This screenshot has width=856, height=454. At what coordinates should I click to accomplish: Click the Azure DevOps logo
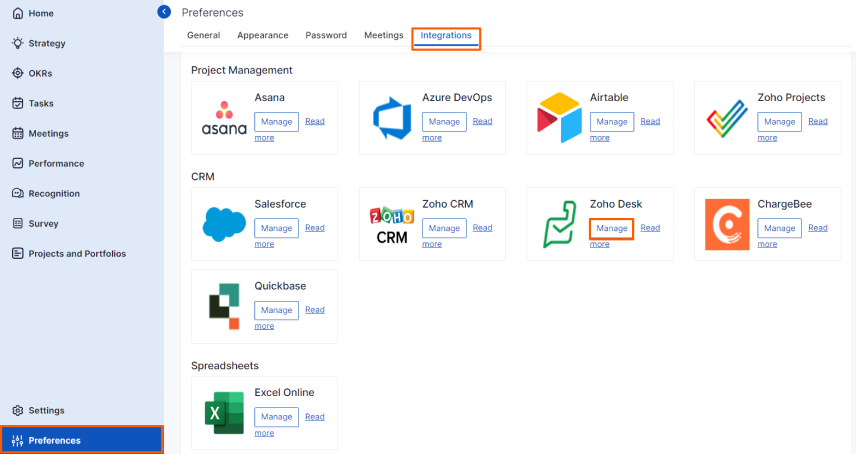pos(391,118)
